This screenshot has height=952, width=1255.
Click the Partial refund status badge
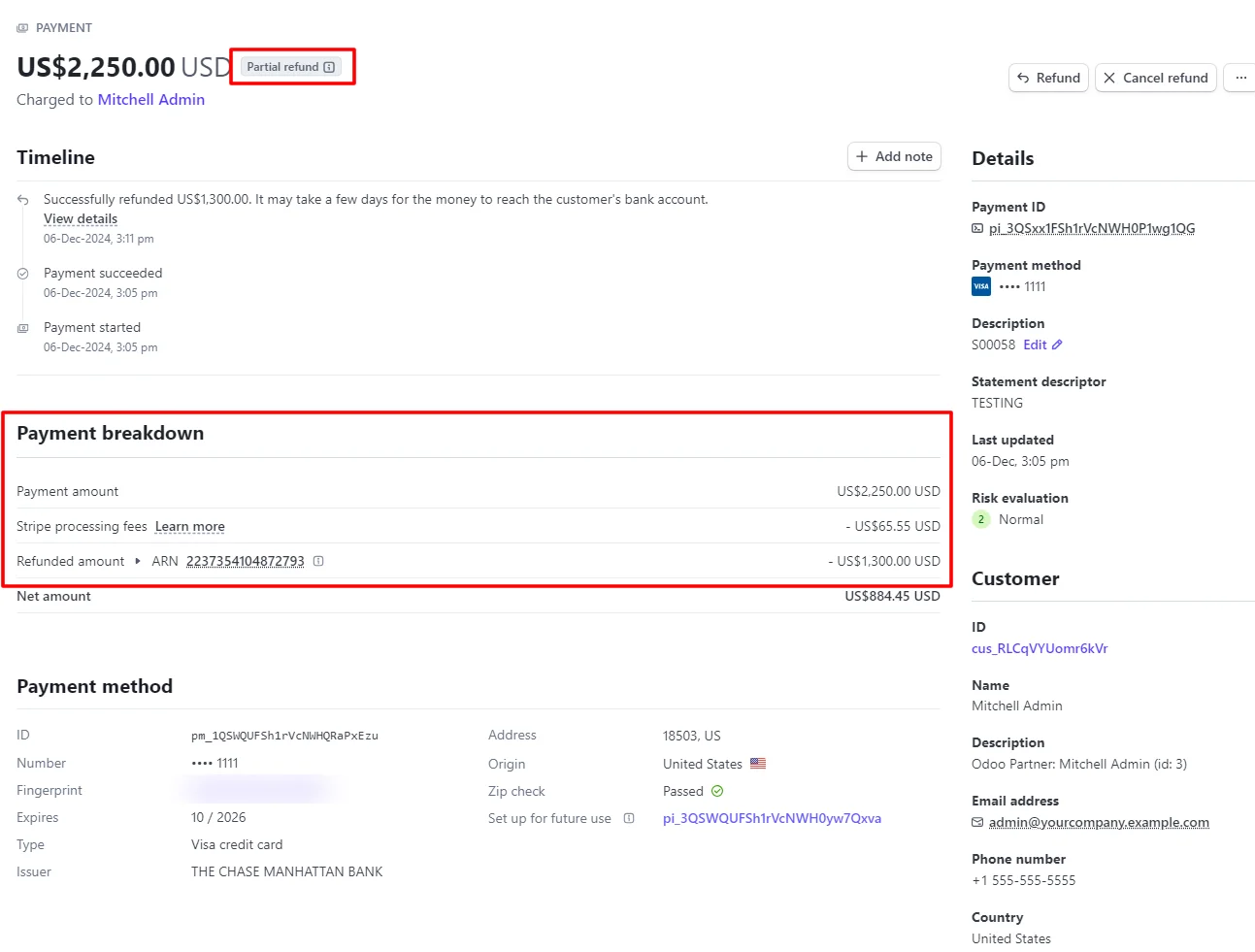click(x=291, y=67)
